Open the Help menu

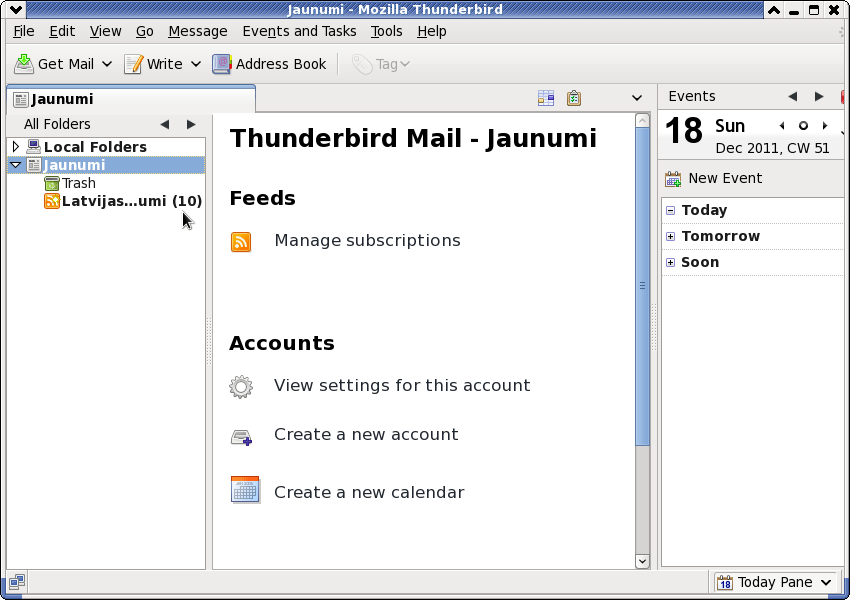432,31
